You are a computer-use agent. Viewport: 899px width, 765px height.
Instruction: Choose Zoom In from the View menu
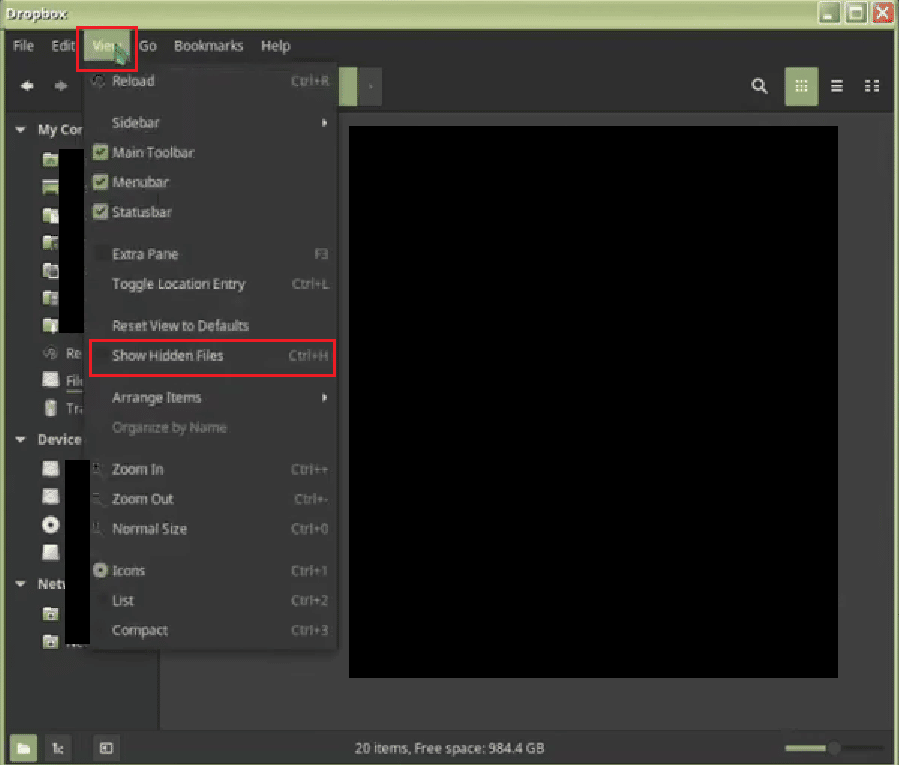click(x=213, y=470)
